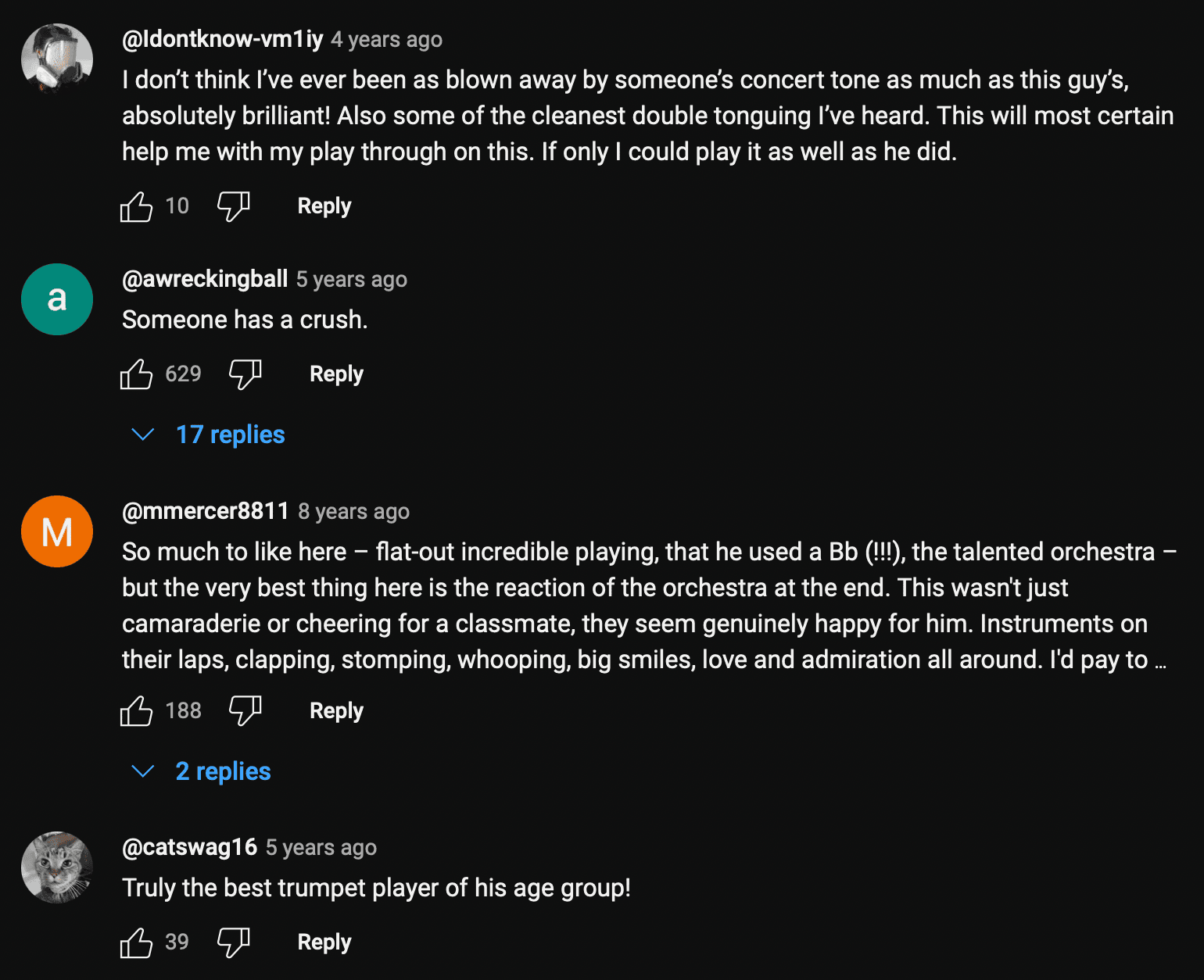
Task: Open the "4 years ago" timestamp link
Action: click(386, 39)
